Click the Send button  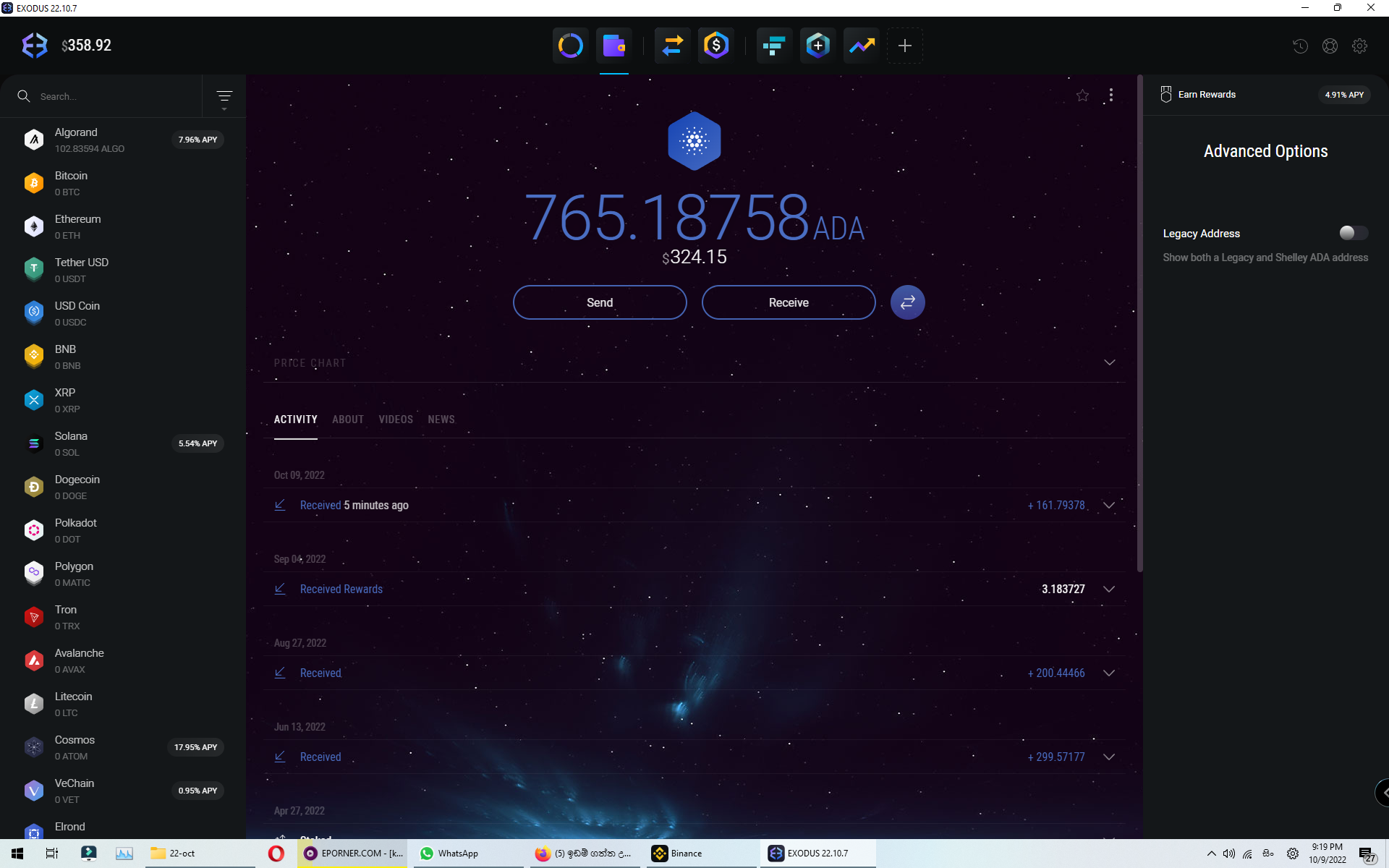[600, 302]
